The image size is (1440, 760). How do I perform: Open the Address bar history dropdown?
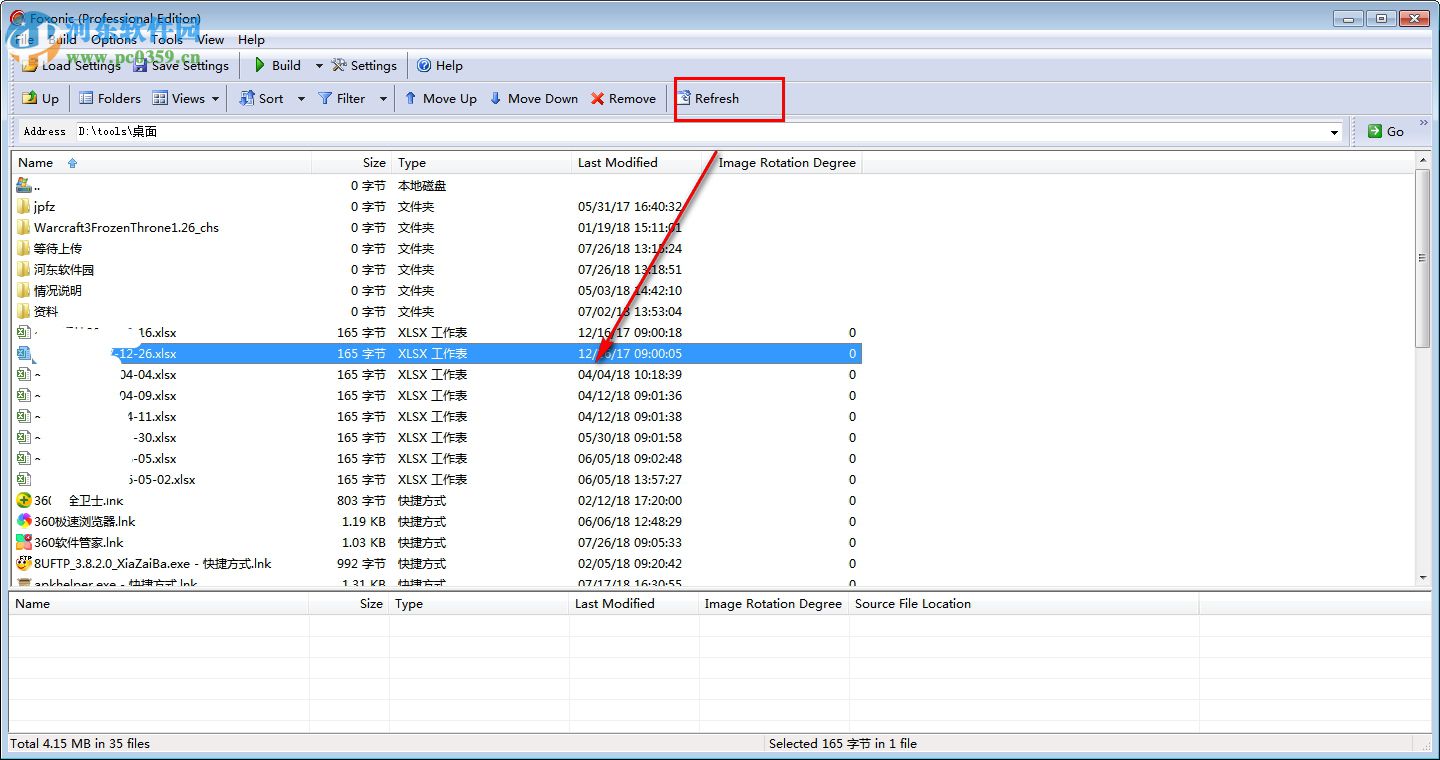coord(1335,132)
